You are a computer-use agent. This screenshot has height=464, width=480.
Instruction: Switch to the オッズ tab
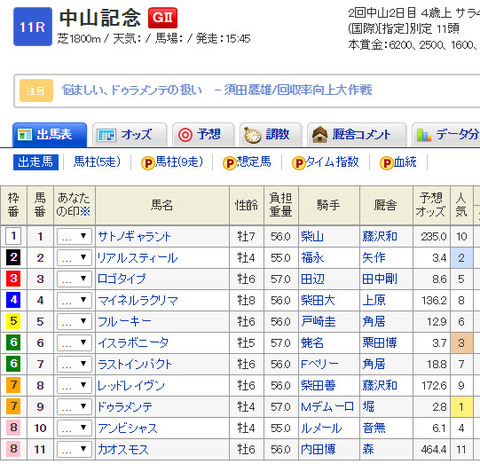[130, 135]
